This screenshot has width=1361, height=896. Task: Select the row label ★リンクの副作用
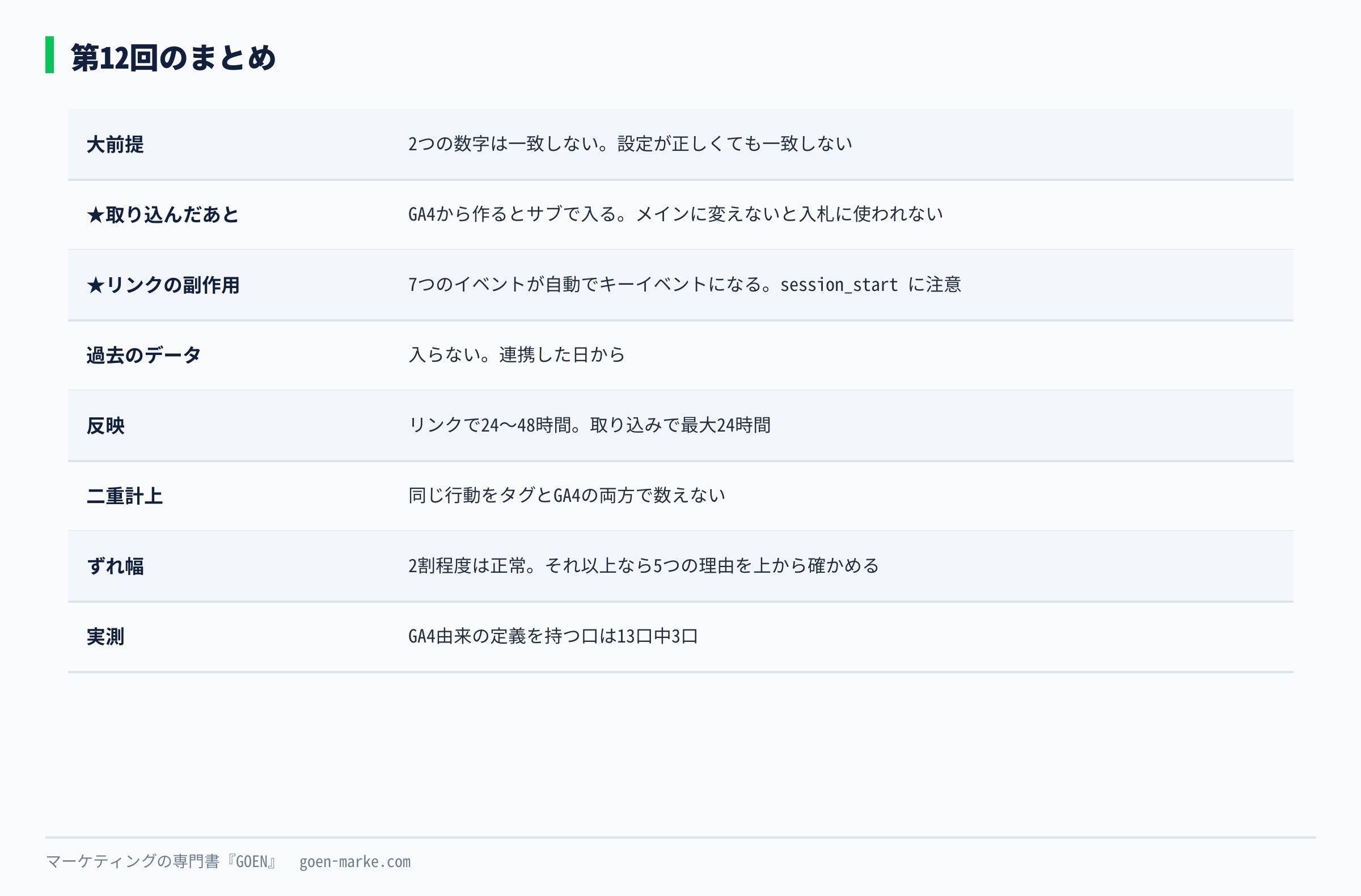163,285
